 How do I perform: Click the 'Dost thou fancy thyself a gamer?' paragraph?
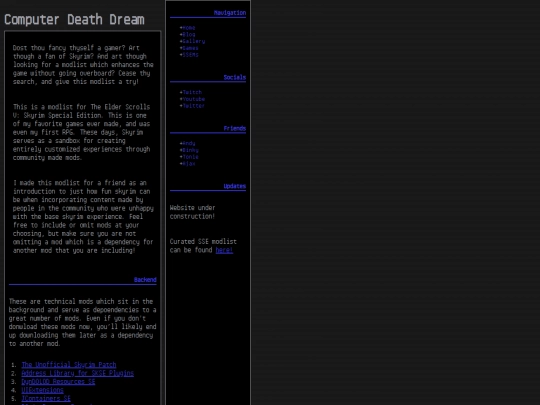click(x=83, y=65)
